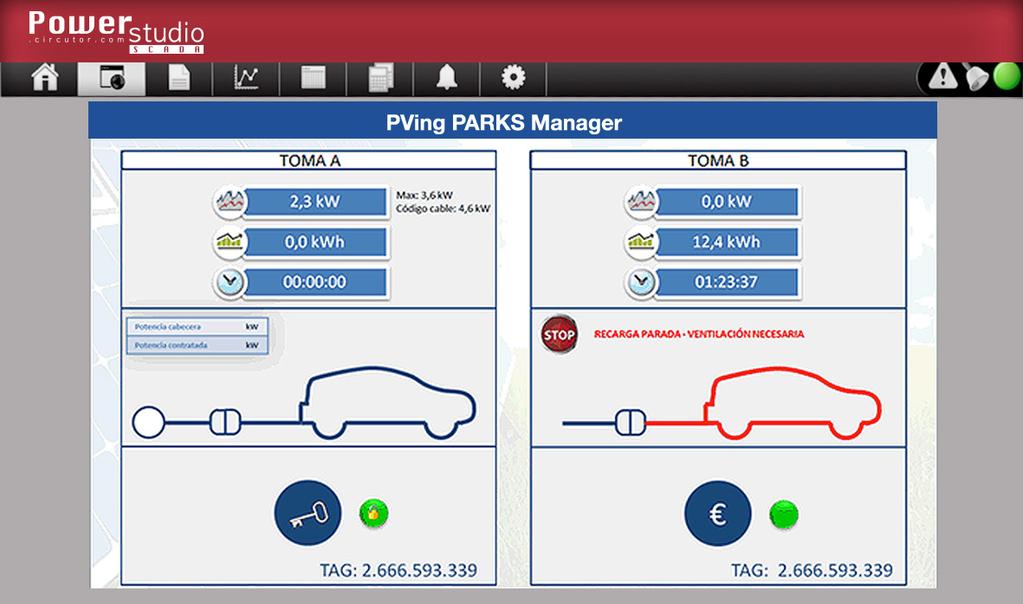Click the Toma A power graph icon

click(230, 202)
